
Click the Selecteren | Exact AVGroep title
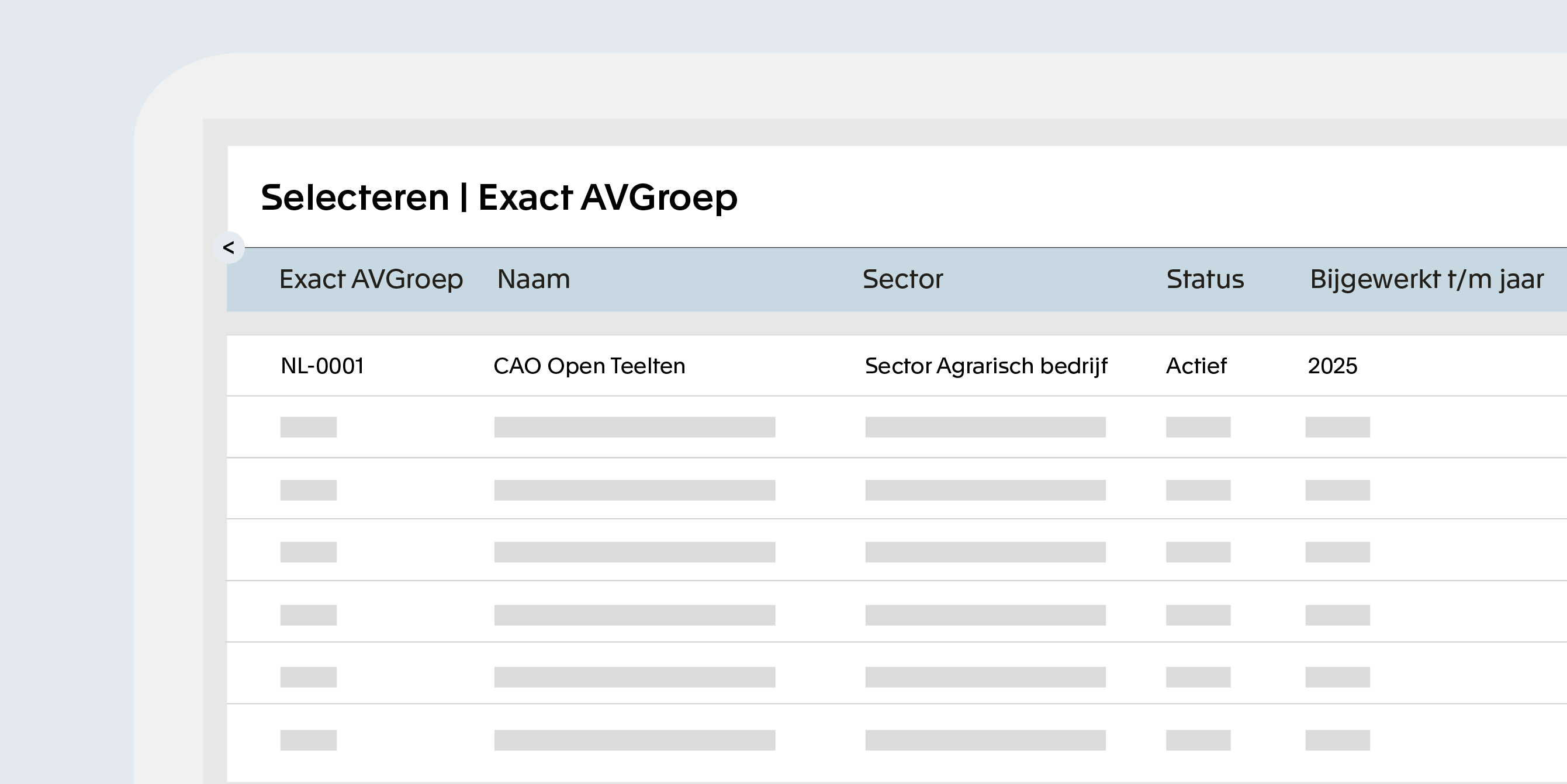tap(499, 197)
